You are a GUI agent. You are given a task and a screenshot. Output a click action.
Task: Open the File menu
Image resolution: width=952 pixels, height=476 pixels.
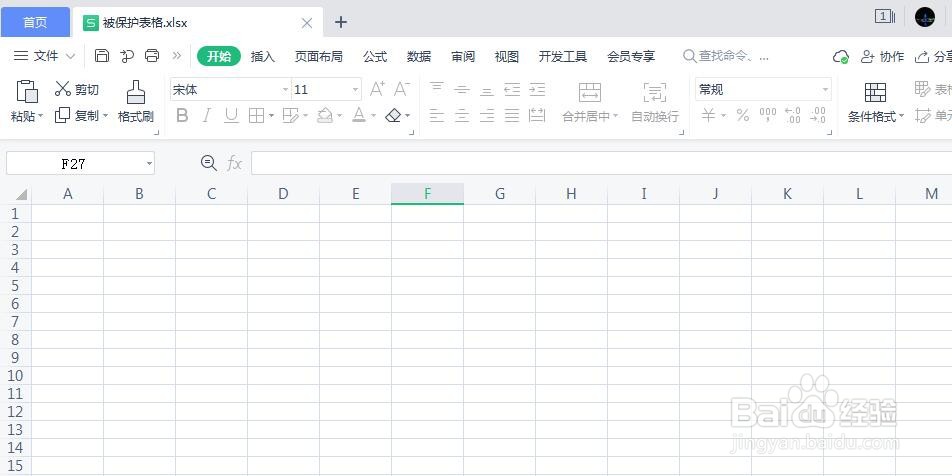point(44,56)
